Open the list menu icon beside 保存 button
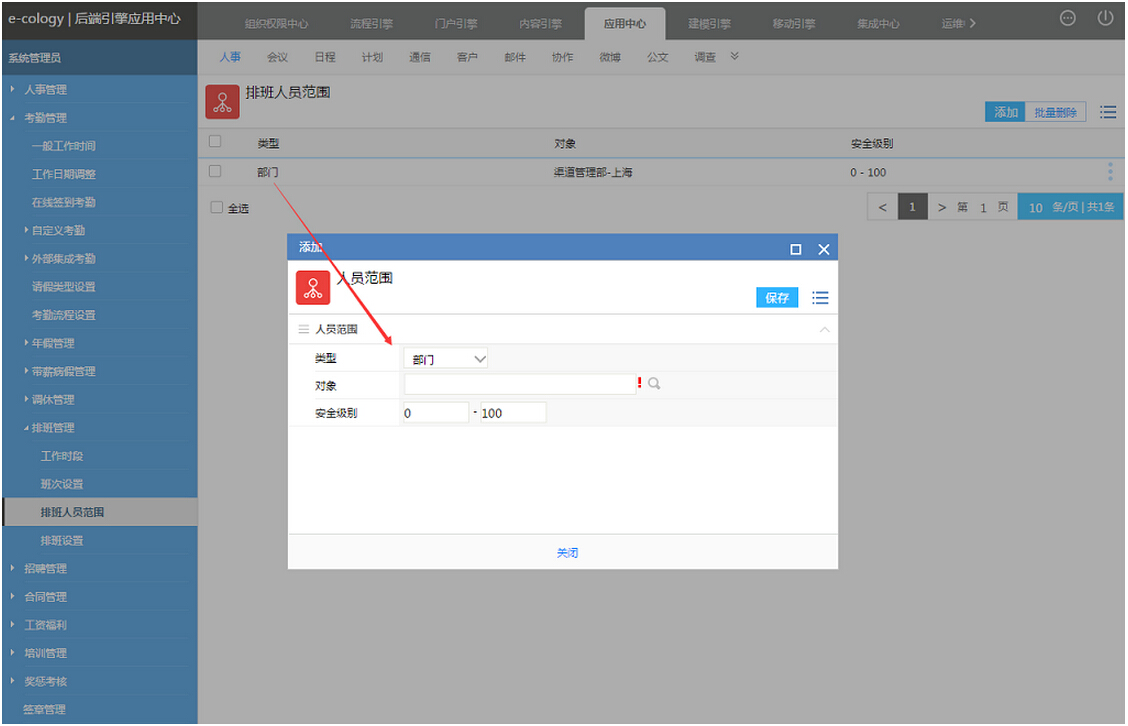The image size is (1128, 726). pos(820,298)
